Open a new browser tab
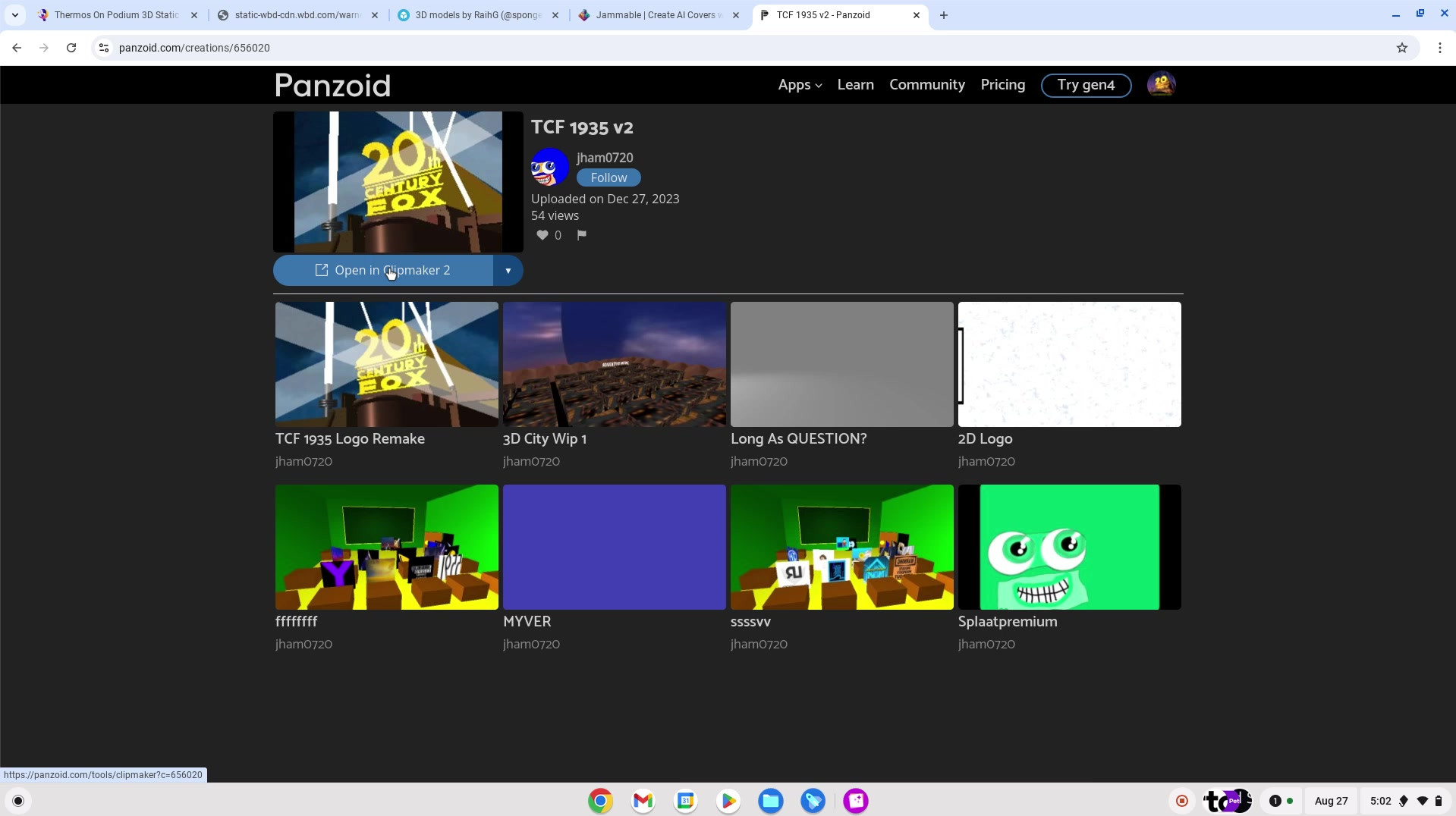Viewport: 1456px width, 816px height. (x=943, y=15)
